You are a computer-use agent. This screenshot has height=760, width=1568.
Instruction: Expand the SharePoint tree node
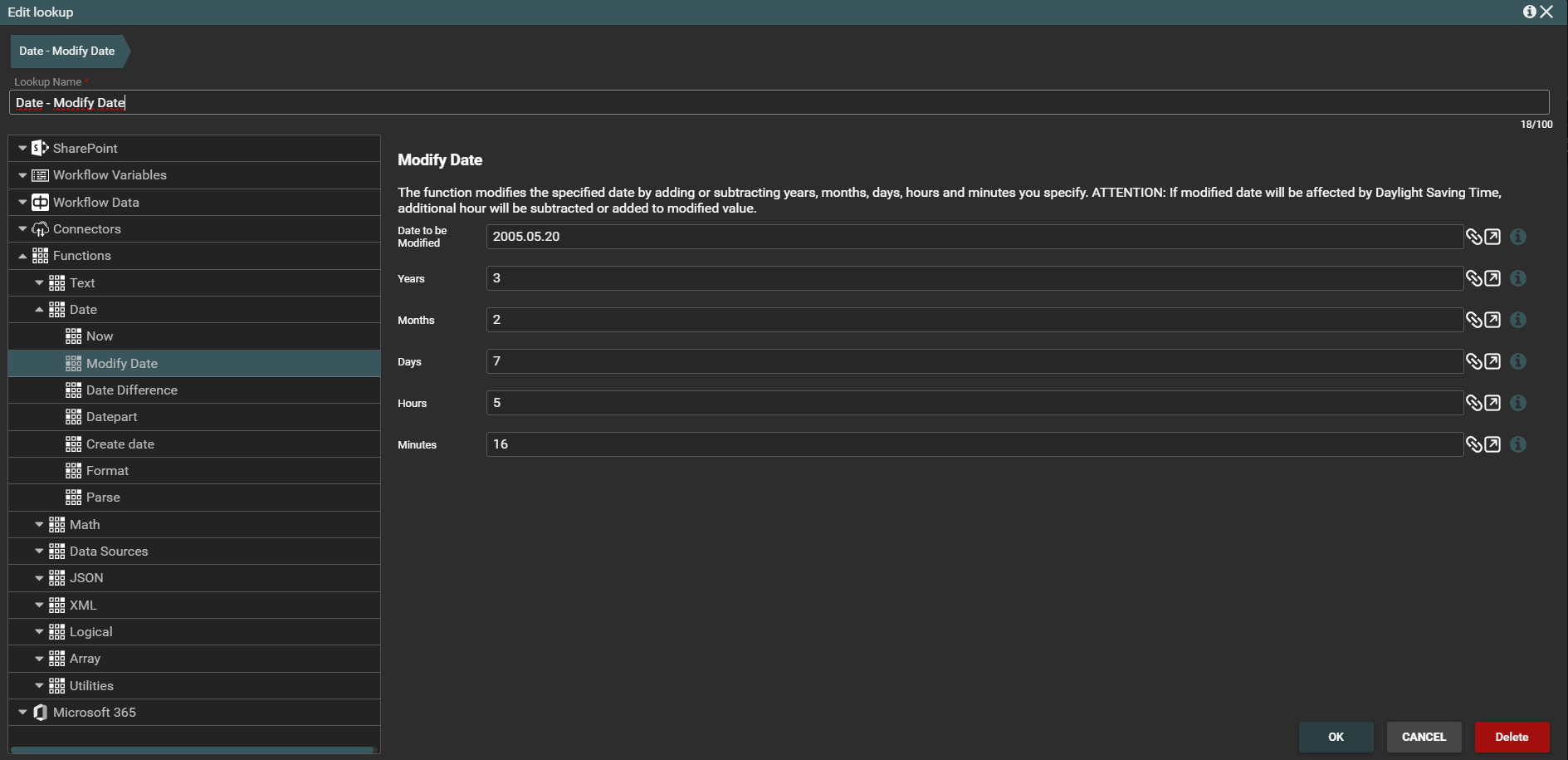22,148
